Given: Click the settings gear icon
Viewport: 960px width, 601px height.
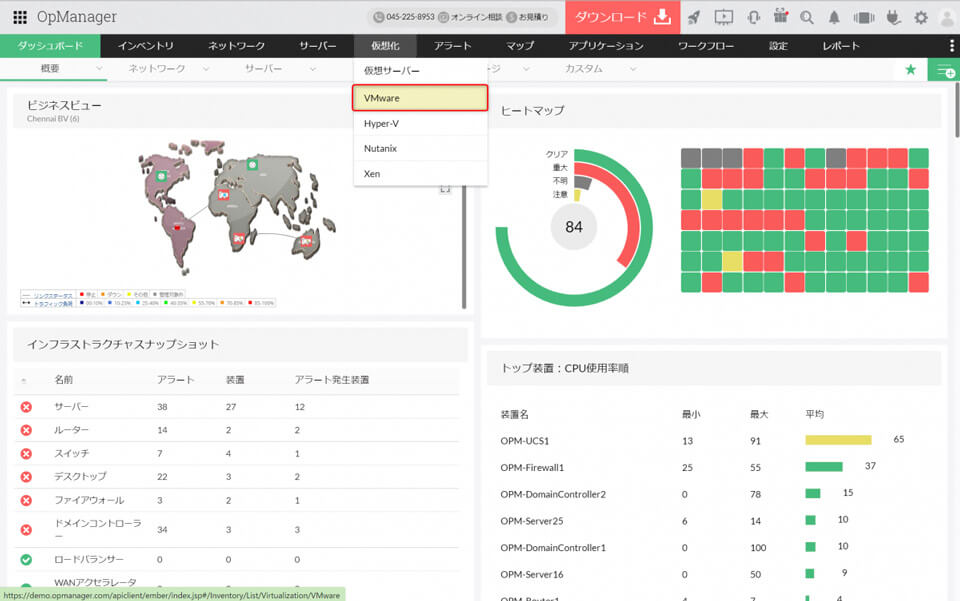Looking at the screenshot, I should click(920, 17).
